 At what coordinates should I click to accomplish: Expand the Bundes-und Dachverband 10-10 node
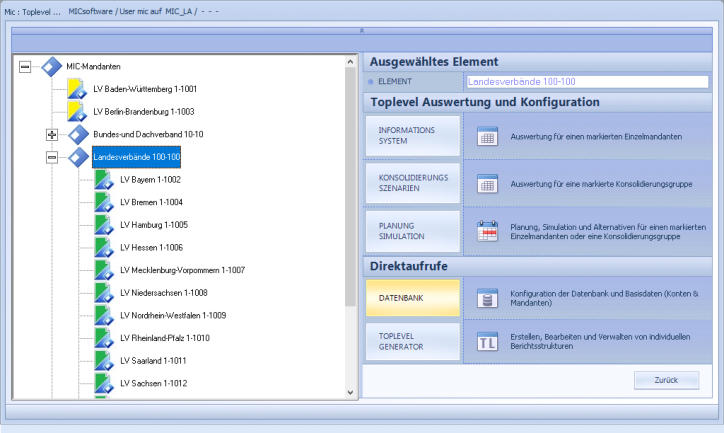[52, 134]
